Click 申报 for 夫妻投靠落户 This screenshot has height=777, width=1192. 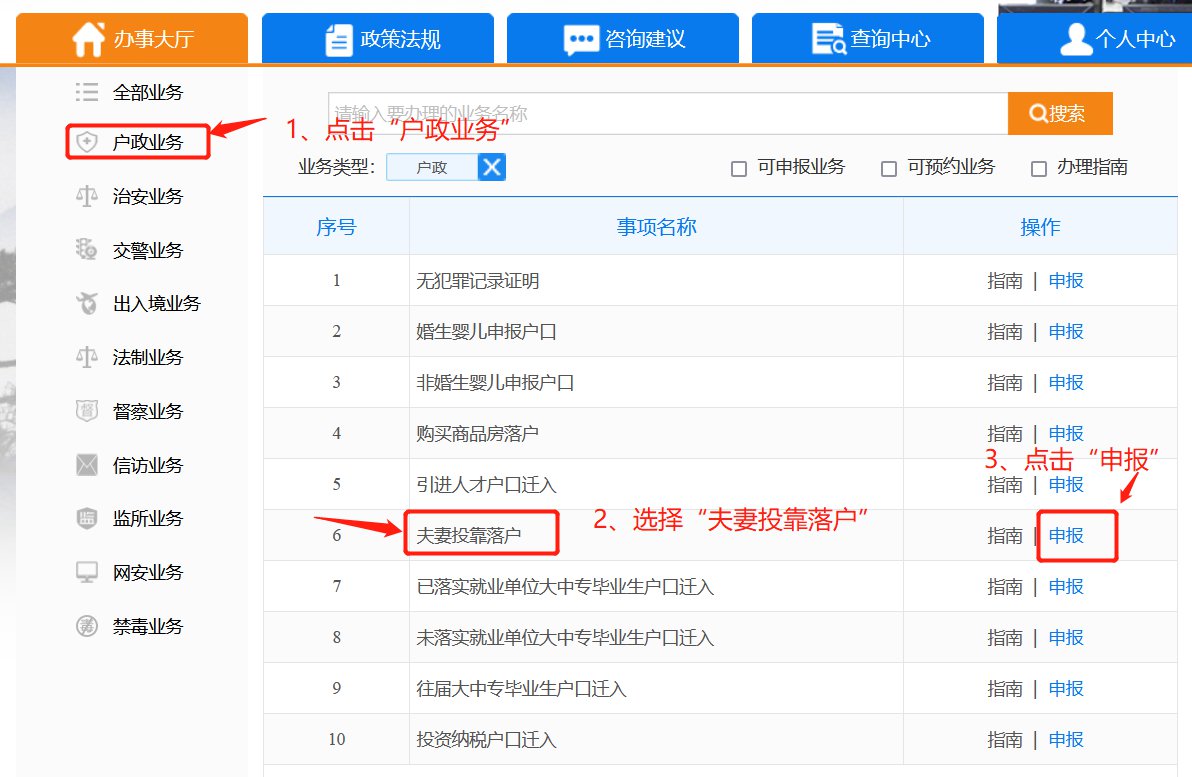(1066, 536)
